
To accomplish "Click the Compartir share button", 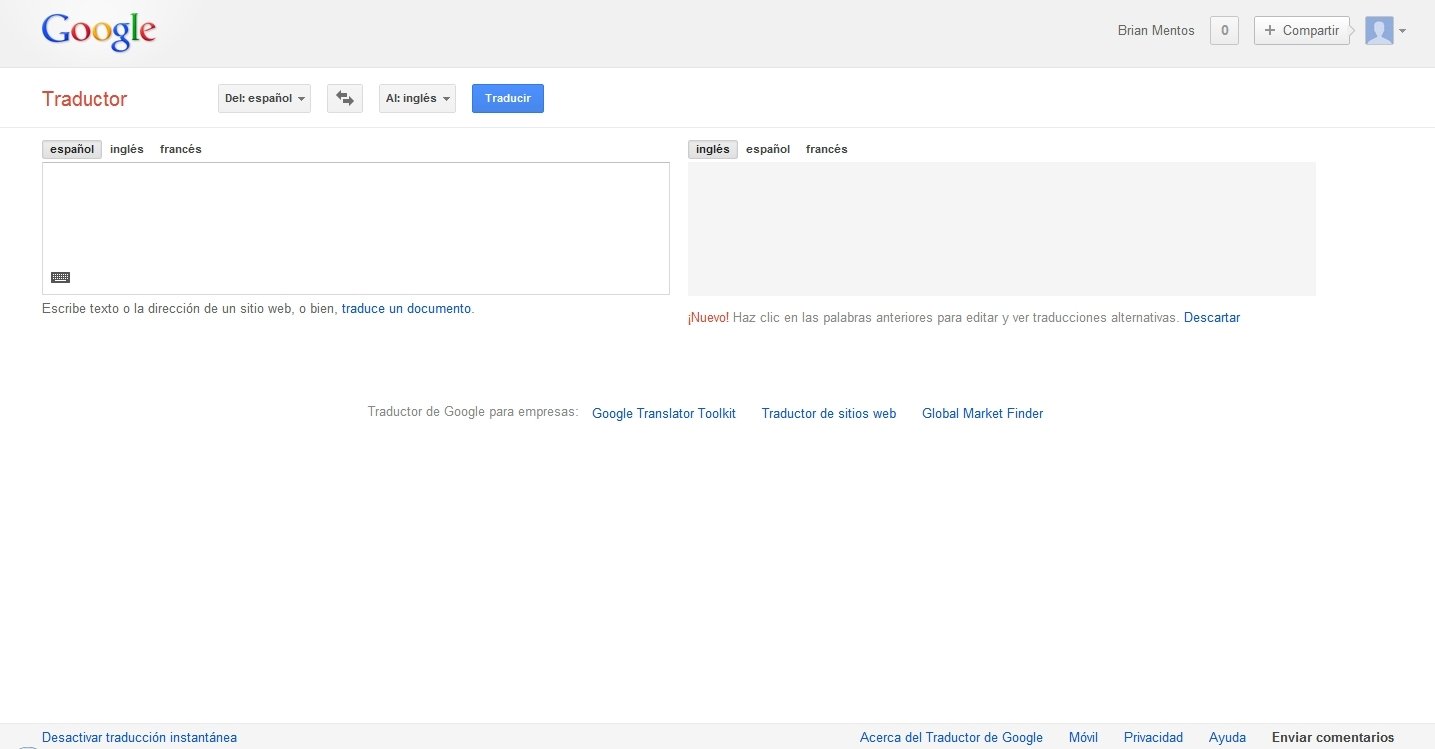I will point(1302,31).
